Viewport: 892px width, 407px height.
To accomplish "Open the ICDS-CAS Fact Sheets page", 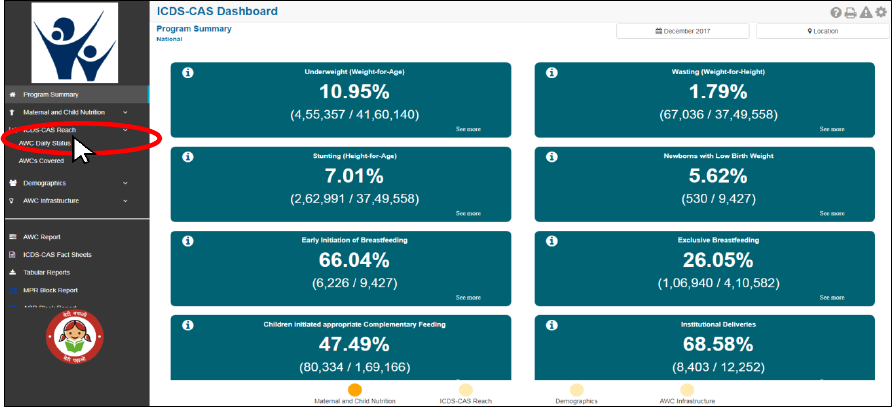I will pyautogui.click(x=57, y=254).
